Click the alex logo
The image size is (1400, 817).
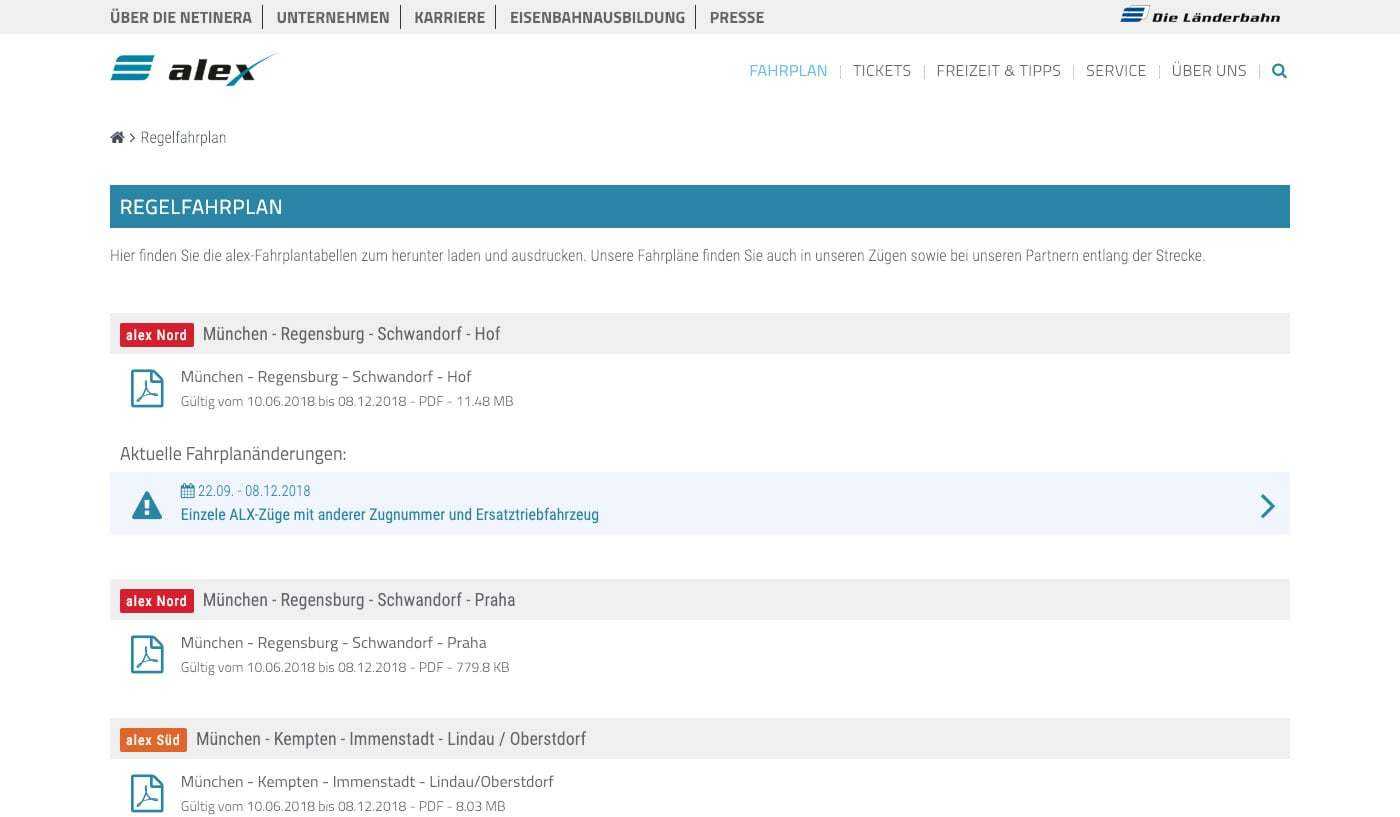[x=193, y=69]
